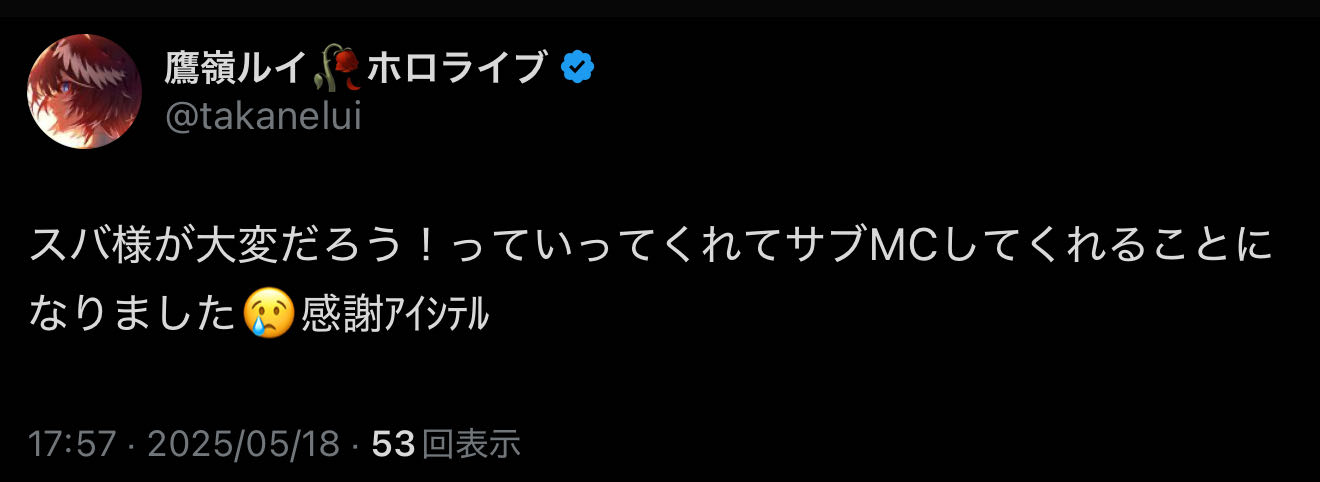
Task: Open the red-haired profile avatar
Action: (x=84, y=92)
